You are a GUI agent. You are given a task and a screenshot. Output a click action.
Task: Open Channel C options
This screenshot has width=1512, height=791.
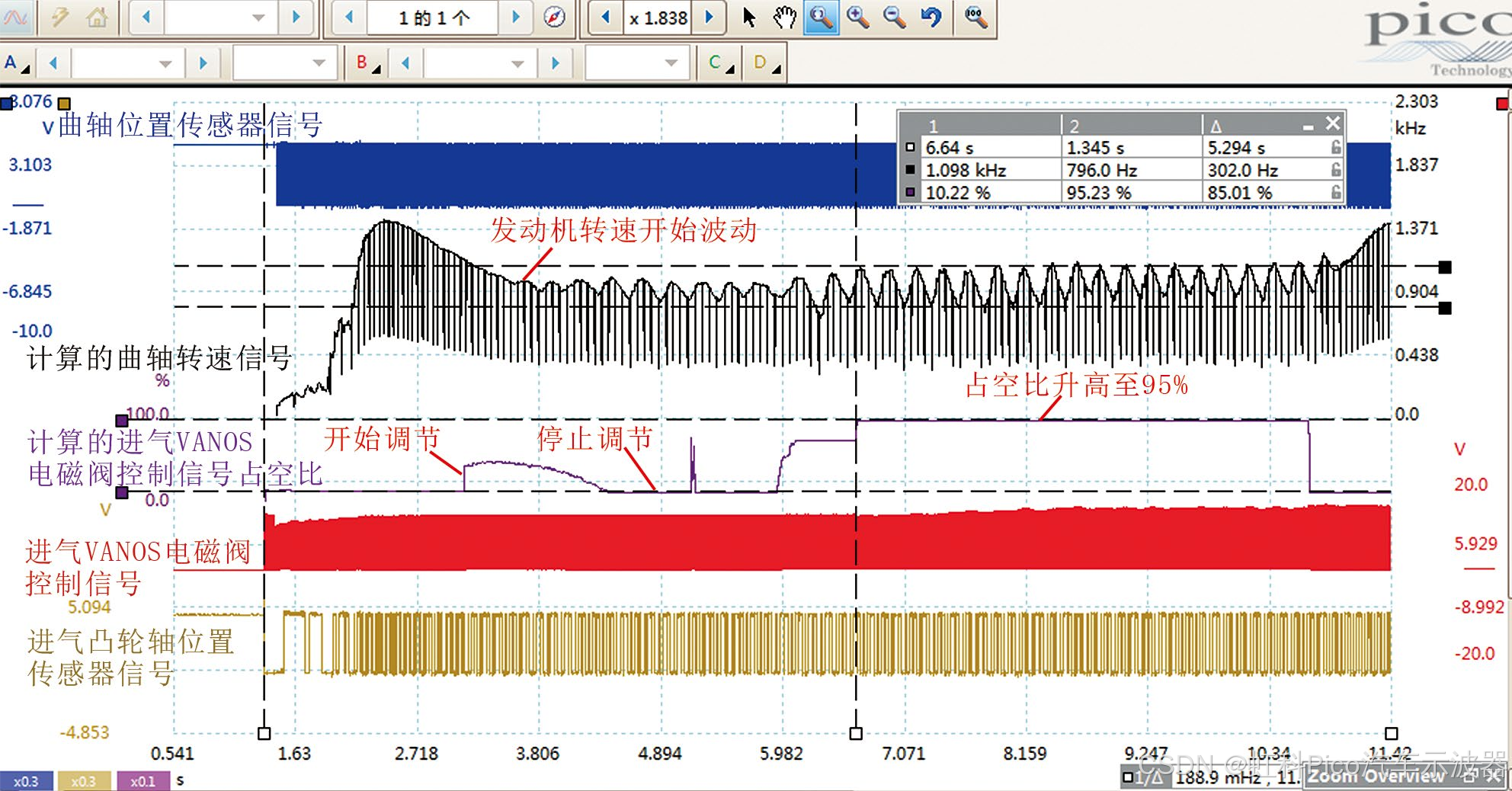coord(719,62)
